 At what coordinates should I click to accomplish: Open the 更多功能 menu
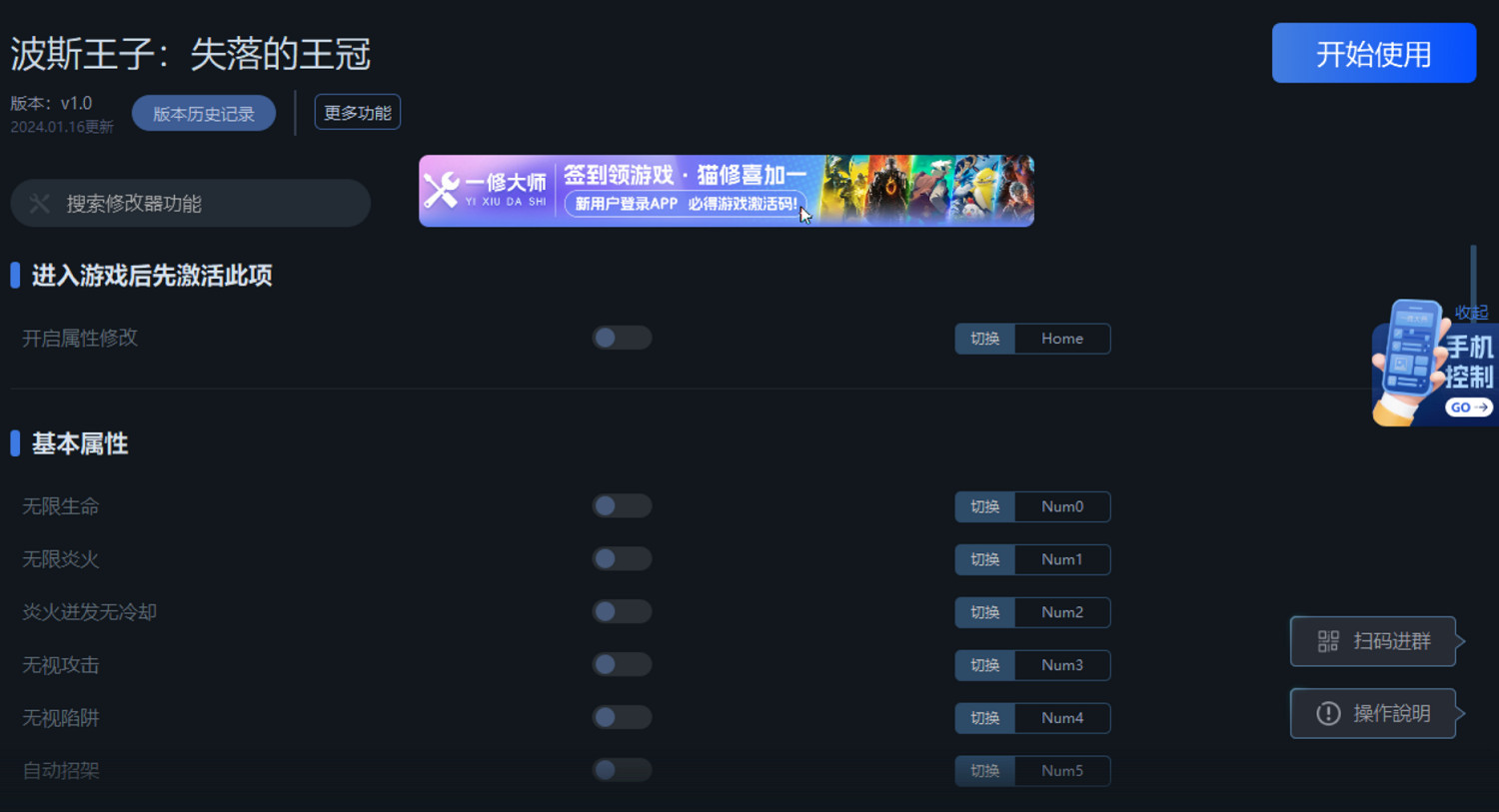point(358,113)
